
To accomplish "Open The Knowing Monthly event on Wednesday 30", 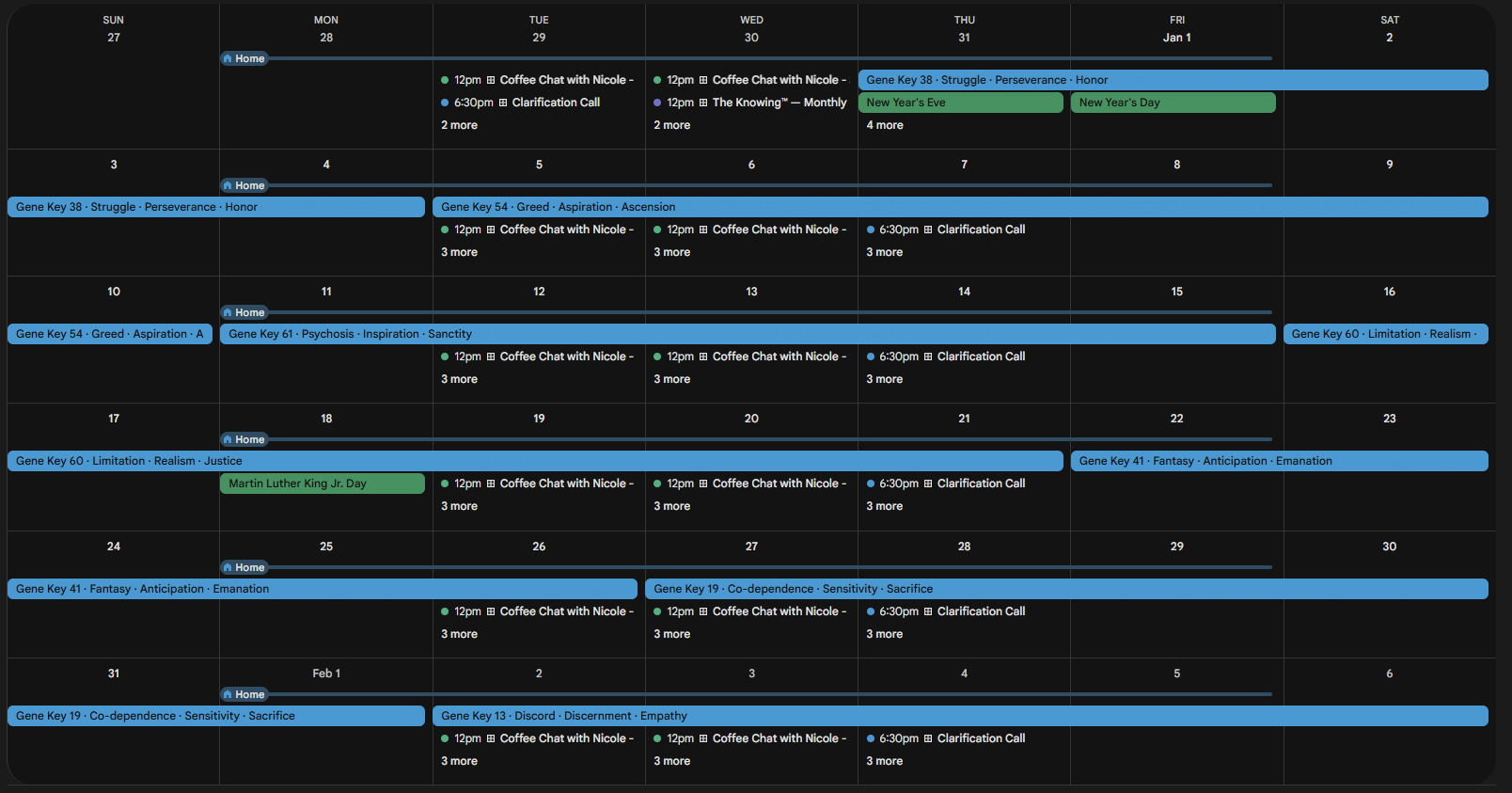I will pos(751,103).
